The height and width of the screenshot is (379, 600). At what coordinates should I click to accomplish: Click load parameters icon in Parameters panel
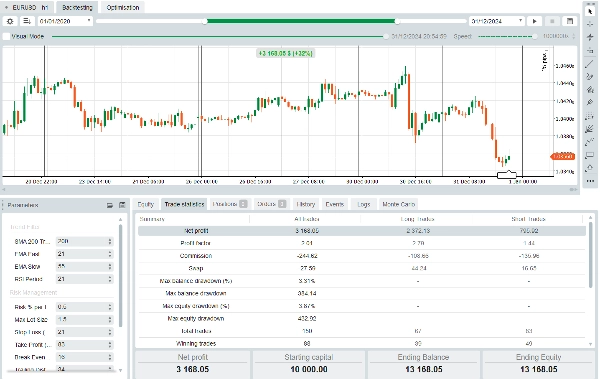(110, 205)
